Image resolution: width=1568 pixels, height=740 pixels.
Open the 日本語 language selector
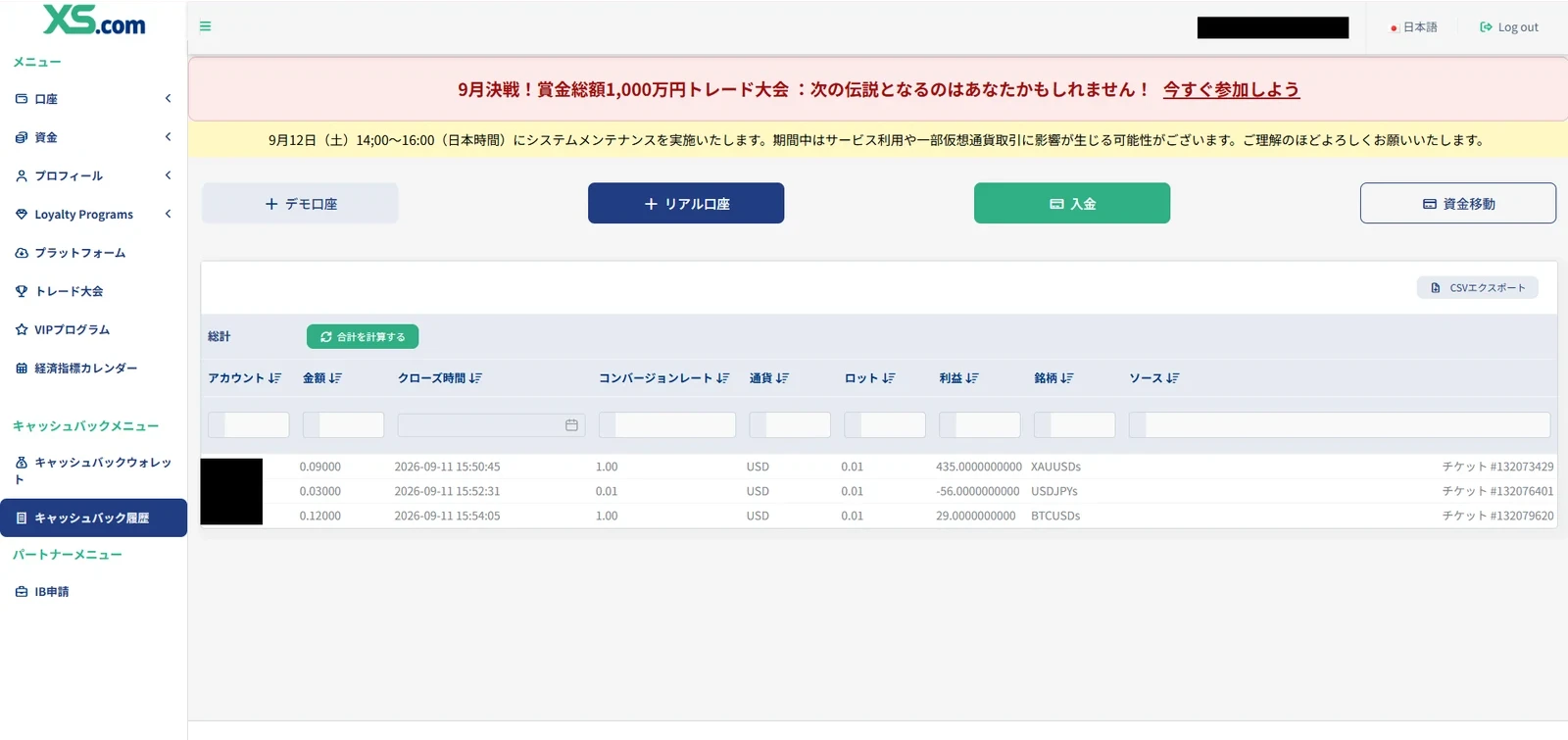click(1413, 27)
